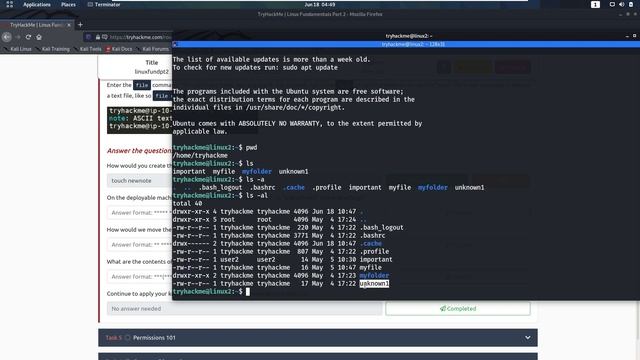Click the tracking protection shield icon

[89, 37]
